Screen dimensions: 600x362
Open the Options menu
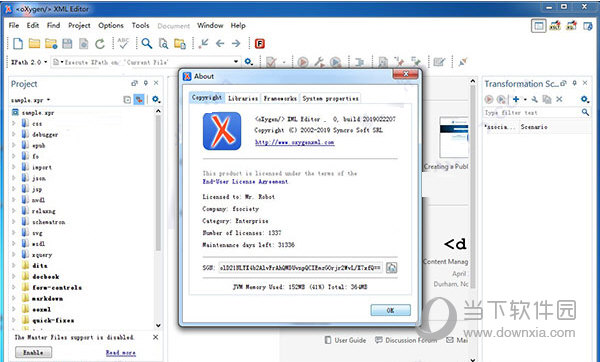[x=111, y=25]
